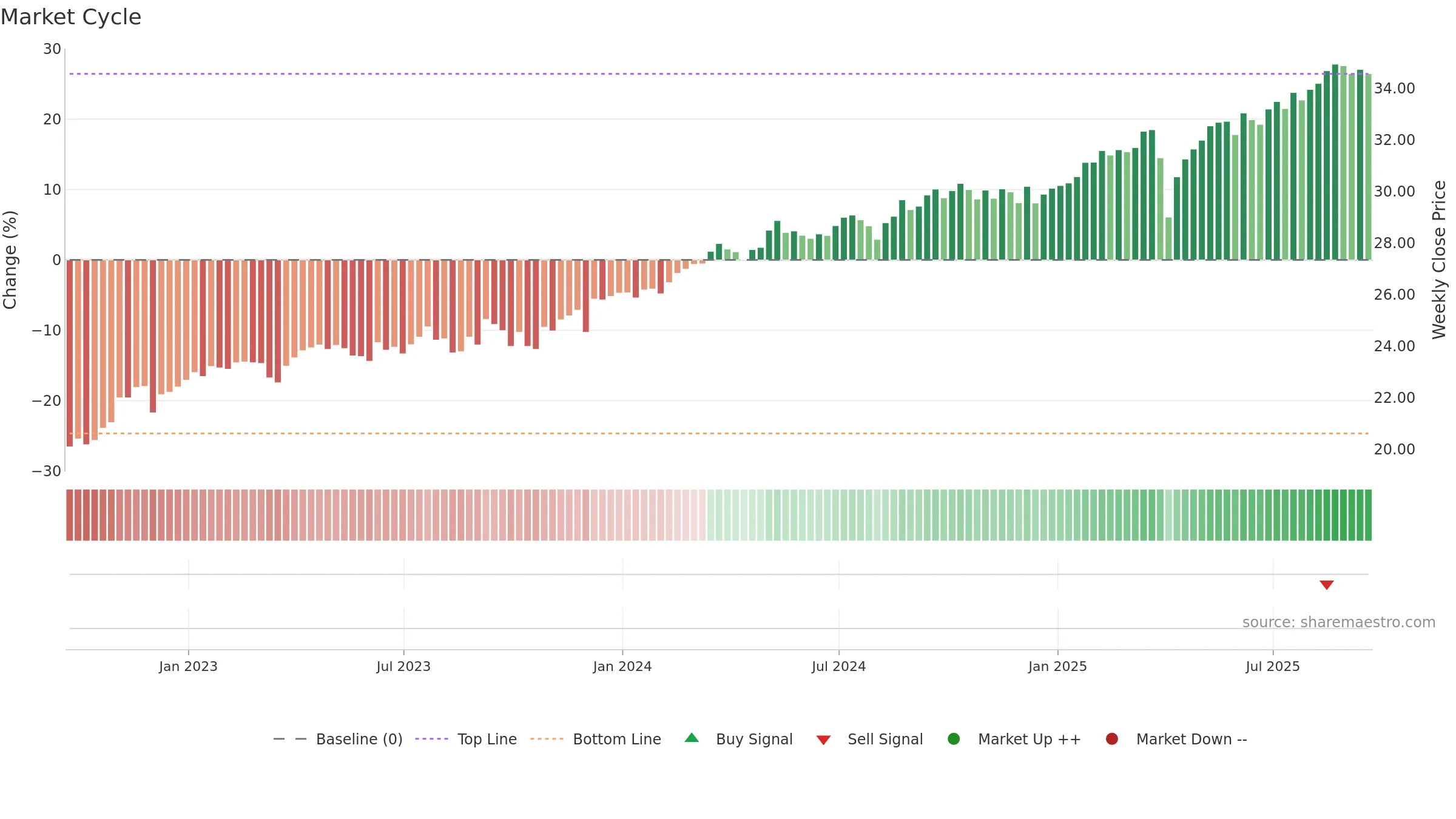1456x819 pixels.
Task: Open the source: sharemaestro.com link
Action: [x=1339, y=622]
